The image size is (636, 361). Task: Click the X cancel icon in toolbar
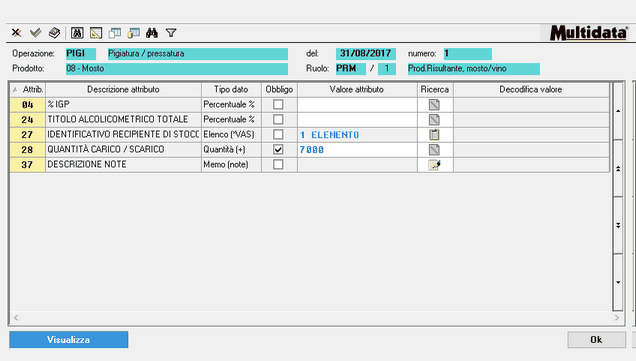16,33
